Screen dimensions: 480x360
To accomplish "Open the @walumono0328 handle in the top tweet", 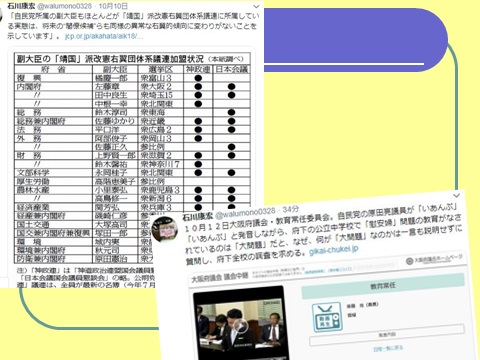I will [x=65, y=6].
